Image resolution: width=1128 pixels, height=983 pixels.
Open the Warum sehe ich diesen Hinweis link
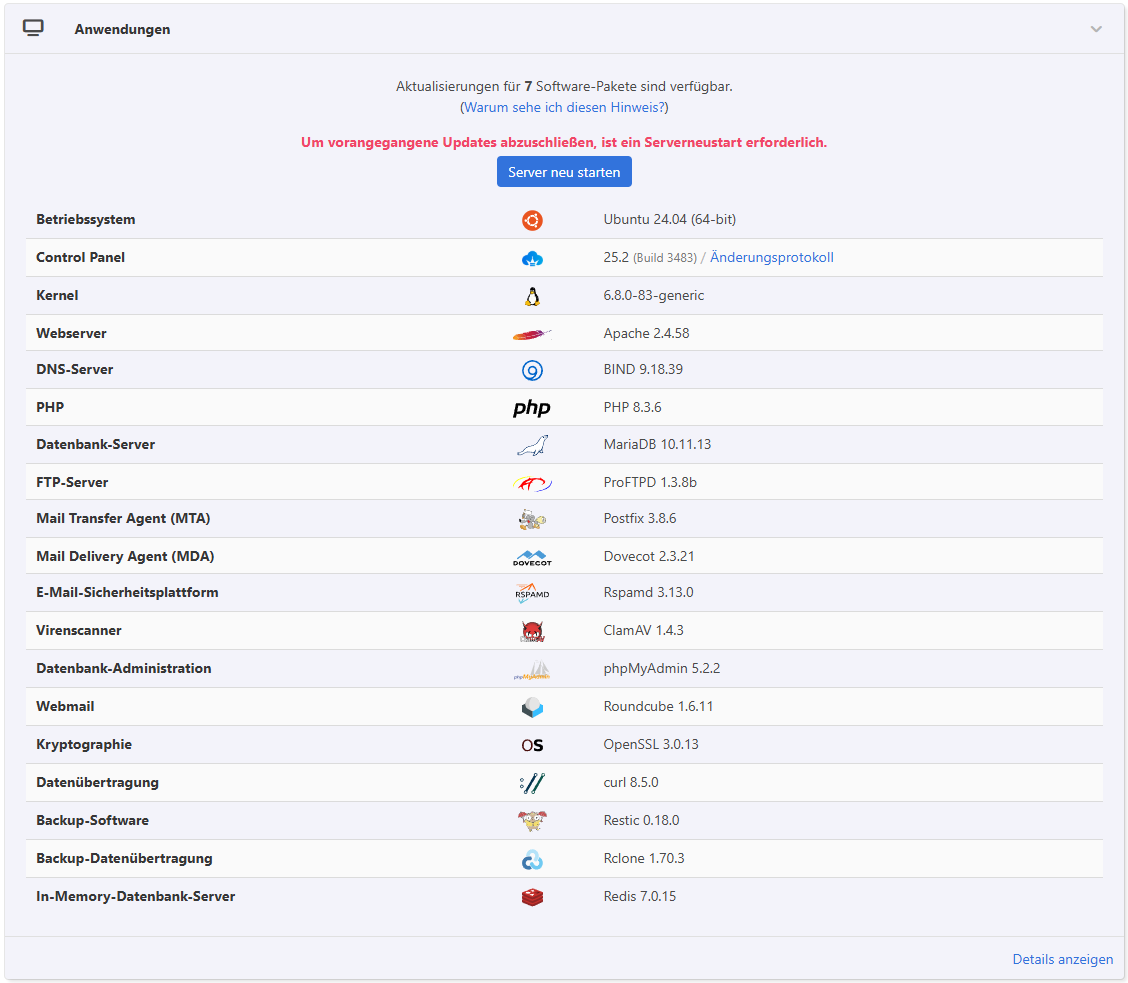[x=564, y=107]
